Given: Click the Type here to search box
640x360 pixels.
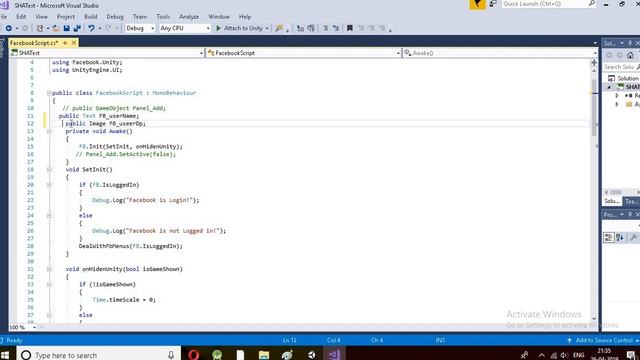Looking at the screenshot, I should click(98, 355).
